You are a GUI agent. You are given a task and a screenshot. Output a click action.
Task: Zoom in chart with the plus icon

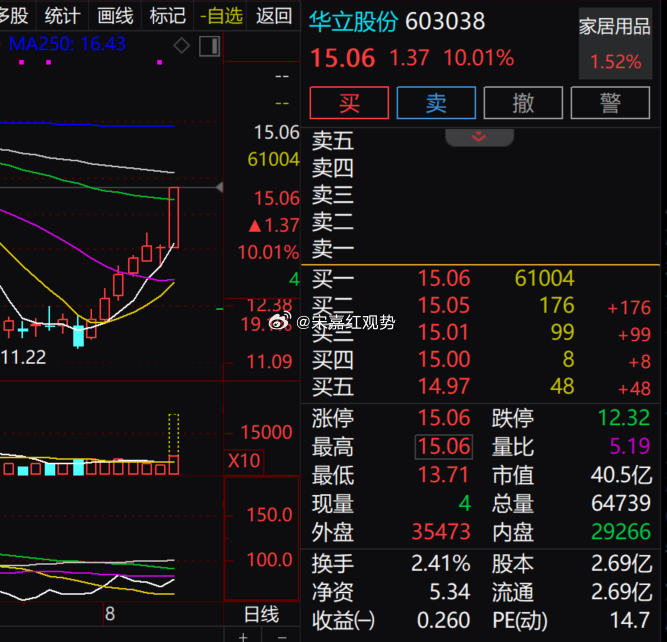coord(243,637)
